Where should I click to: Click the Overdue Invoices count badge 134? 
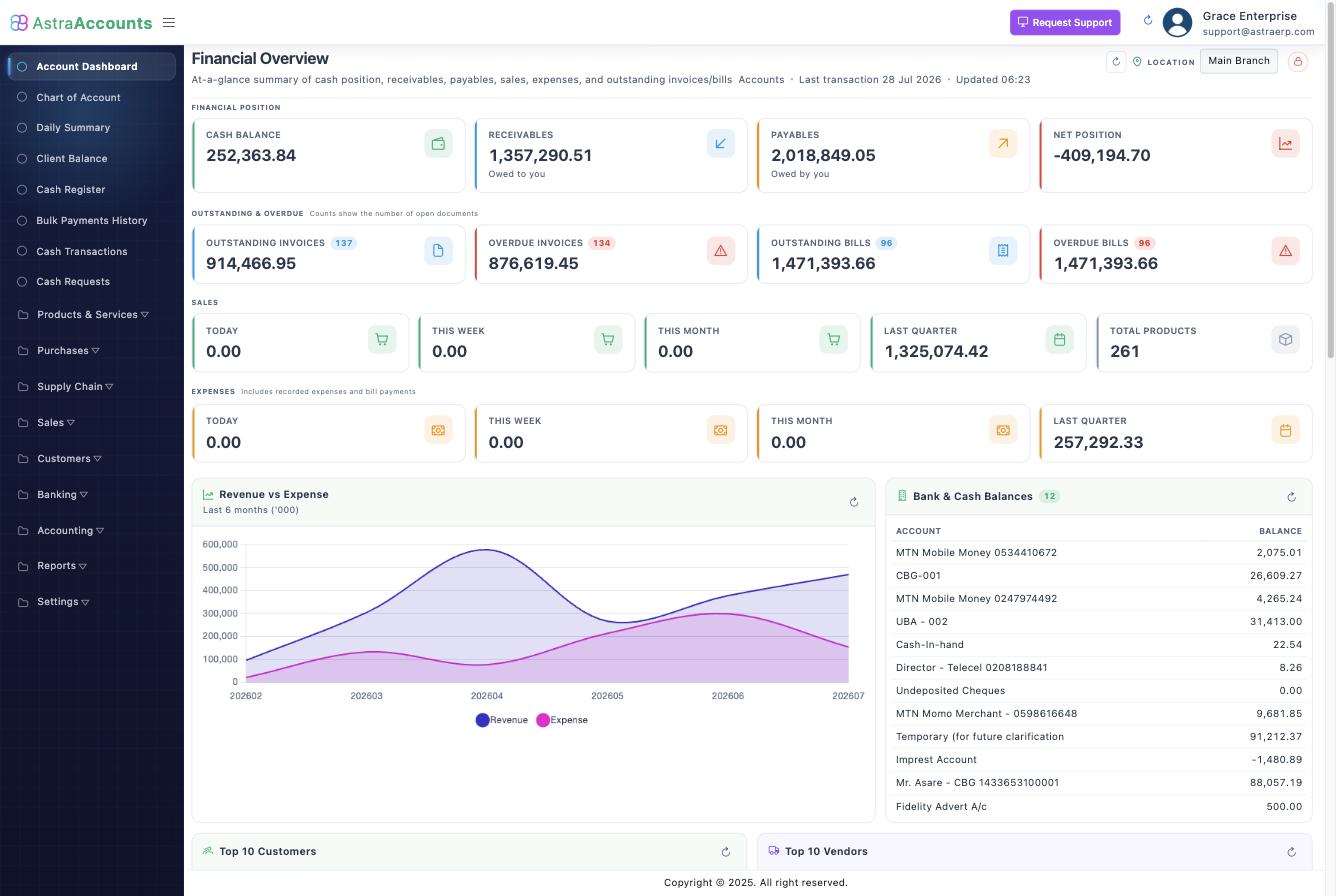click(601, 243)
